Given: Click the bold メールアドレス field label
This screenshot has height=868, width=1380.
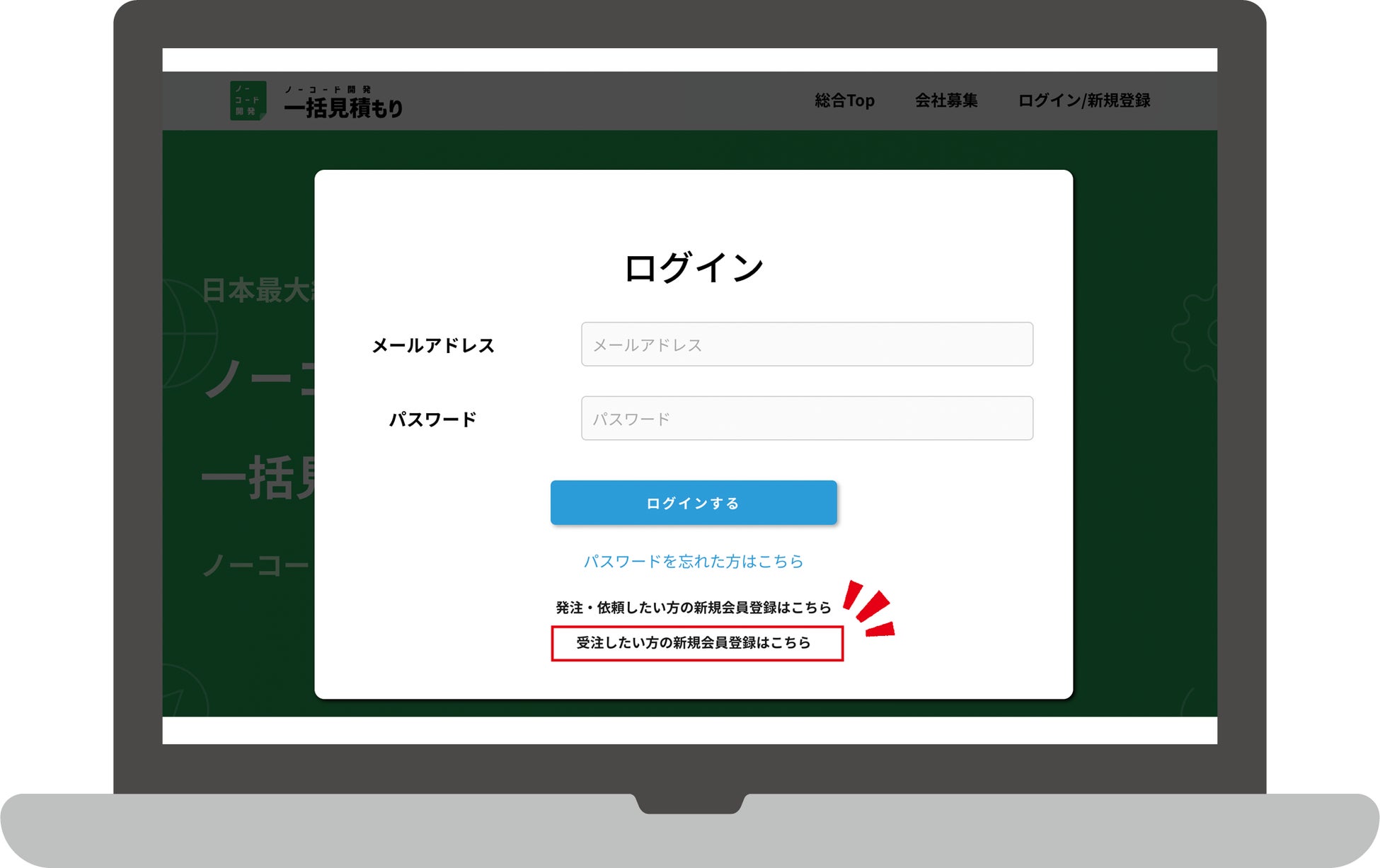Looking at the screenshot, I should (433, 345).
